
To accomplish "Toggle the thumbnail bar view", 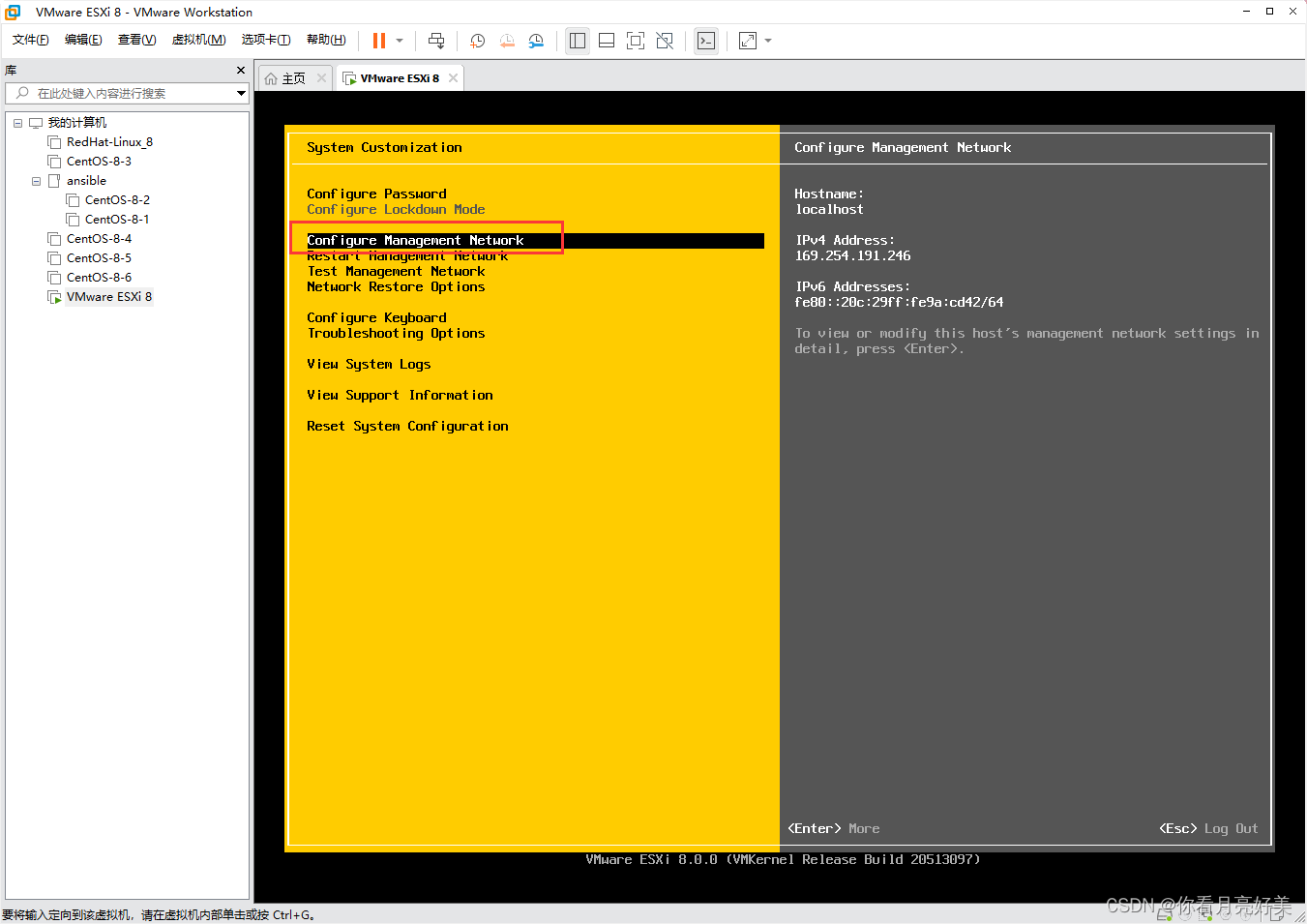I will (607, 41).
